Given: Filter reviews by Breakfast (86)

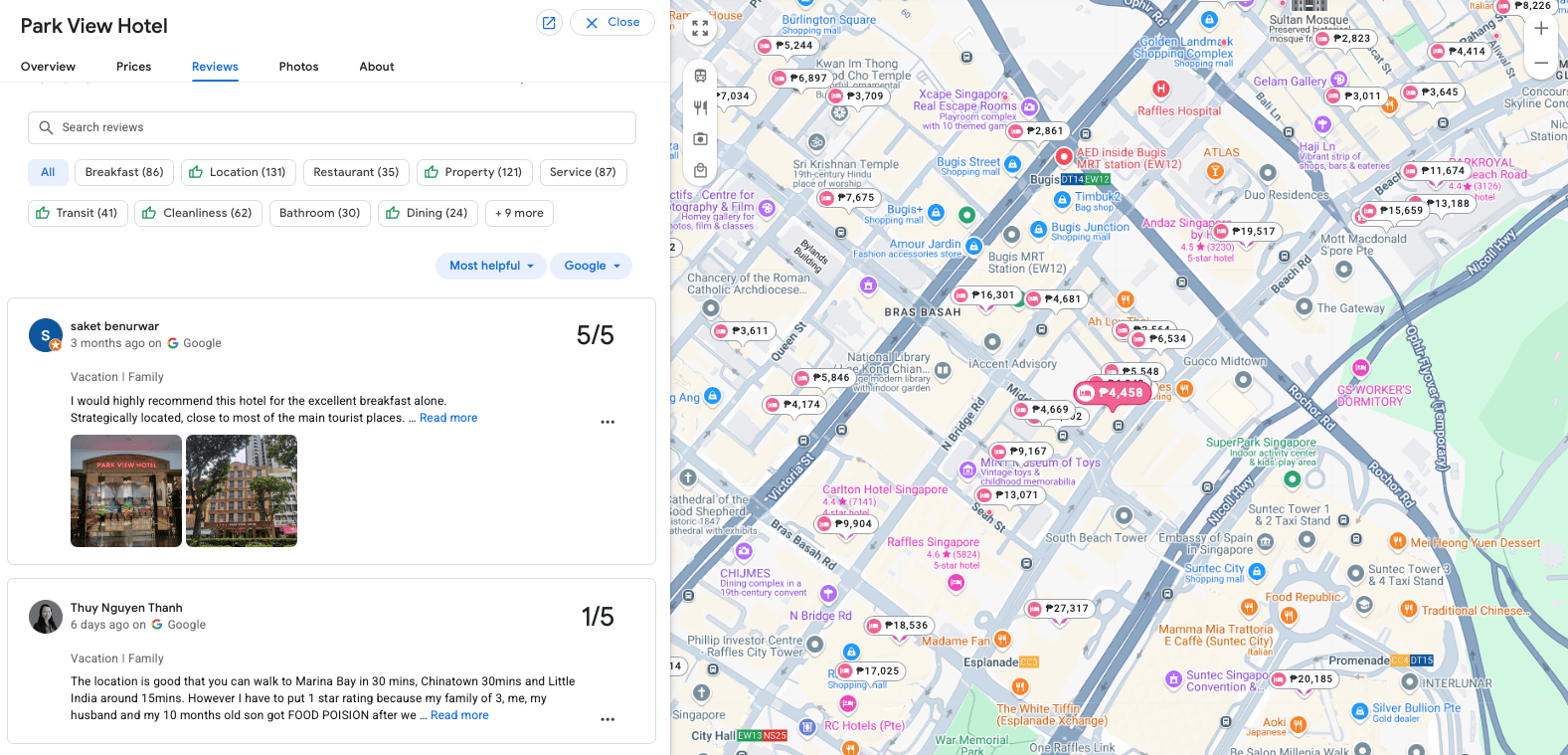Looking at the screenshot, I should click(x=124, y=172).
